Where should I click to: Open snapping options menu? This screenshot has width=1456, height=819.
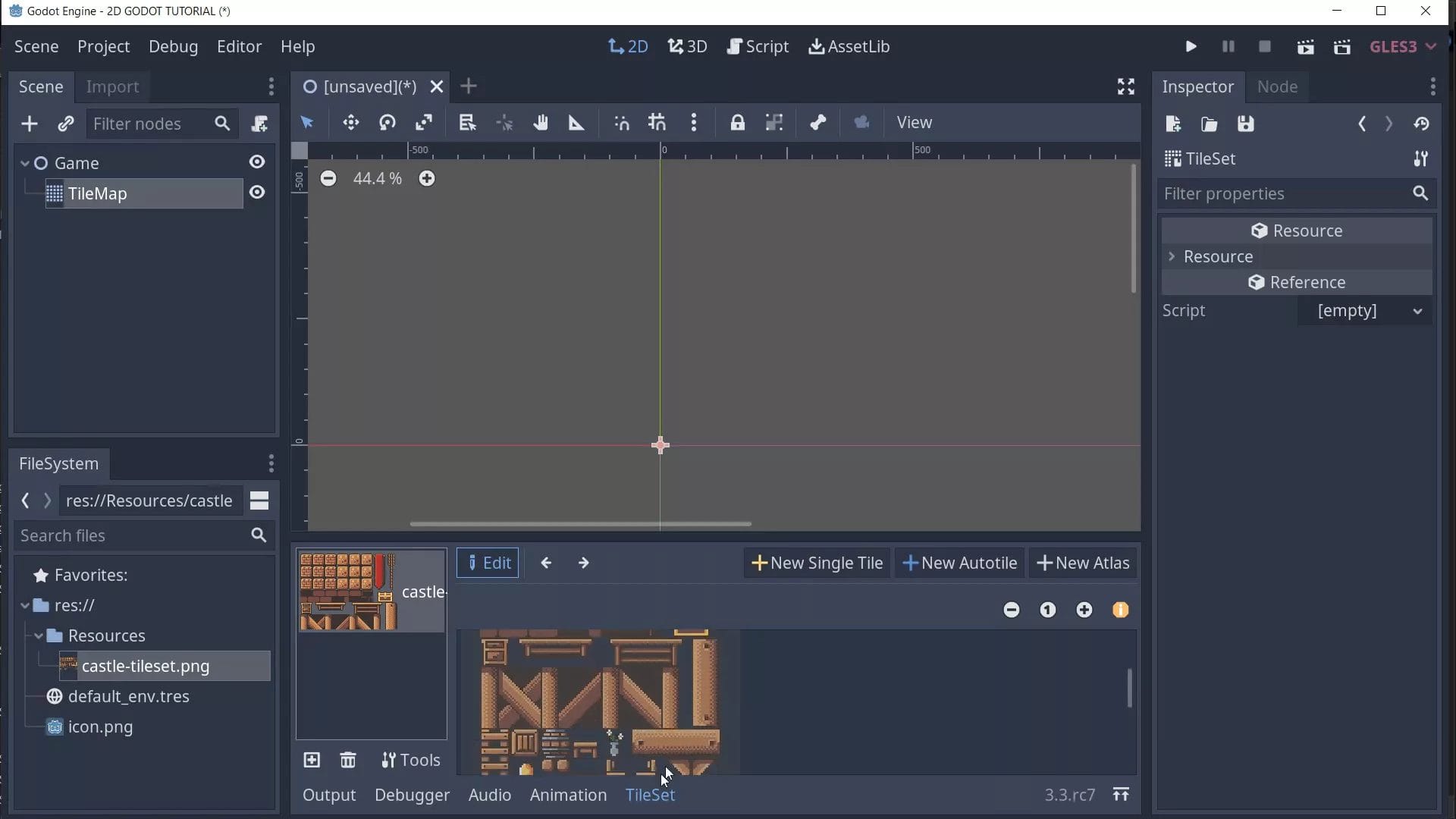[x=694, y=123]
